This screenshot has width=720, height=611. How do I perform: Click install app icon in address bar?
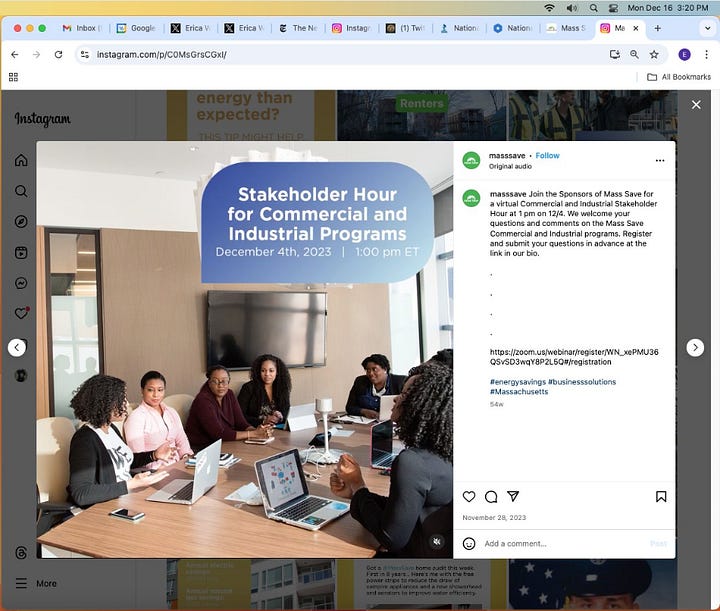pos(614,55)
